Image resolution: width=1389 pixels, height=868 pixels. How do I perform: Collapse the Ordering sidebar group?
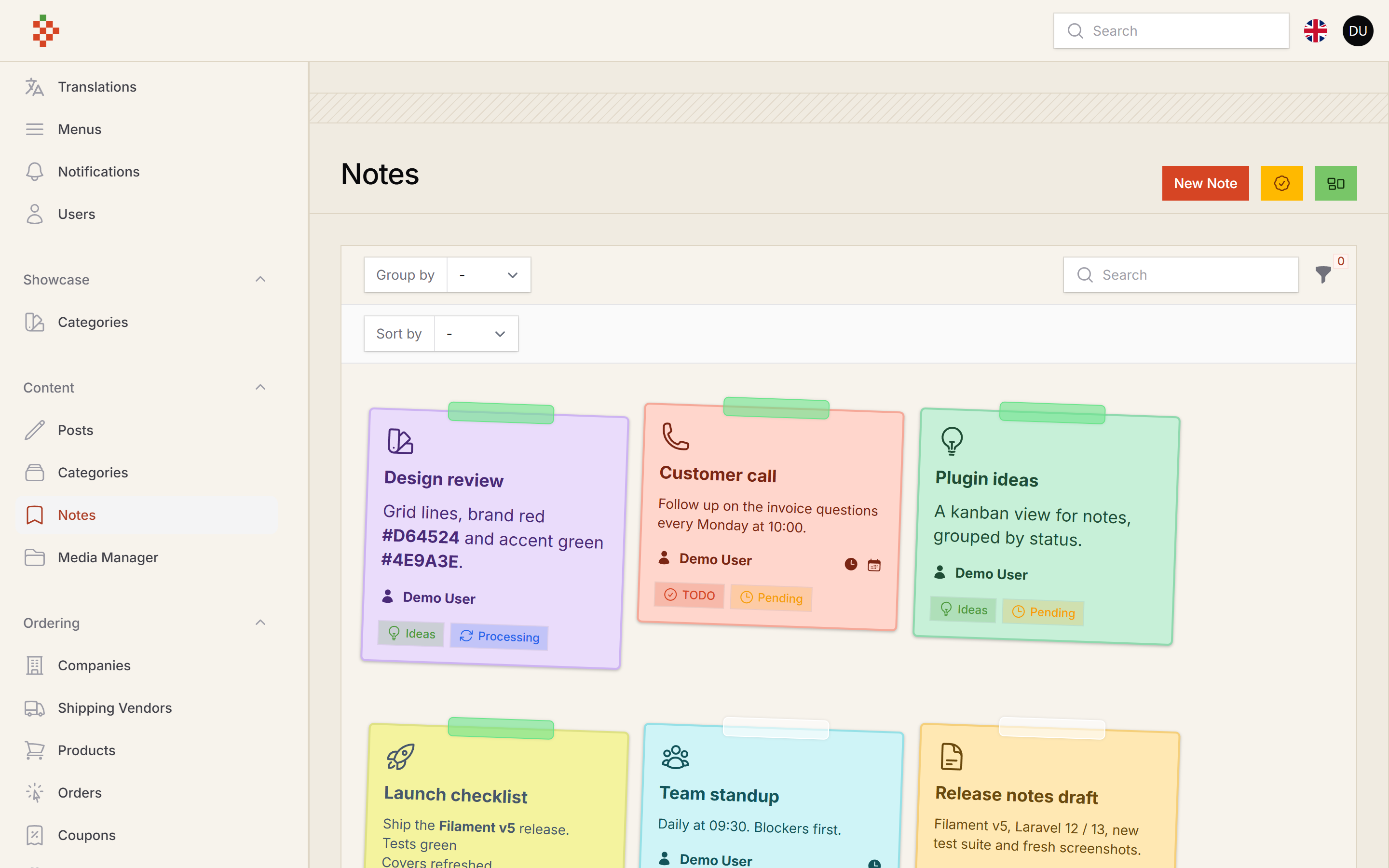260,623
